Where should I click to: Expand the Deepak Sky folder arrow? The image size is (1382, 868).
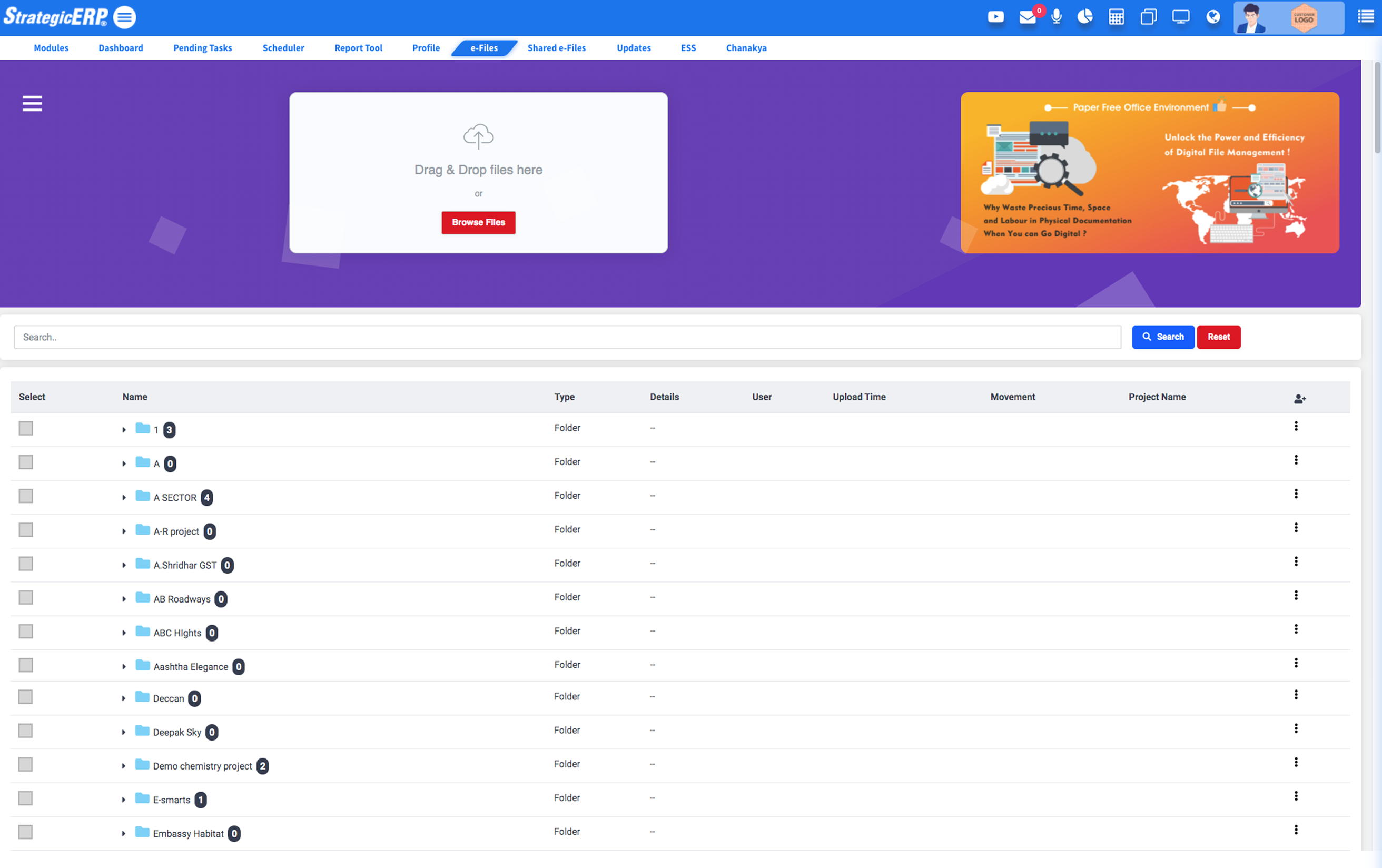[x=123, y=733]
